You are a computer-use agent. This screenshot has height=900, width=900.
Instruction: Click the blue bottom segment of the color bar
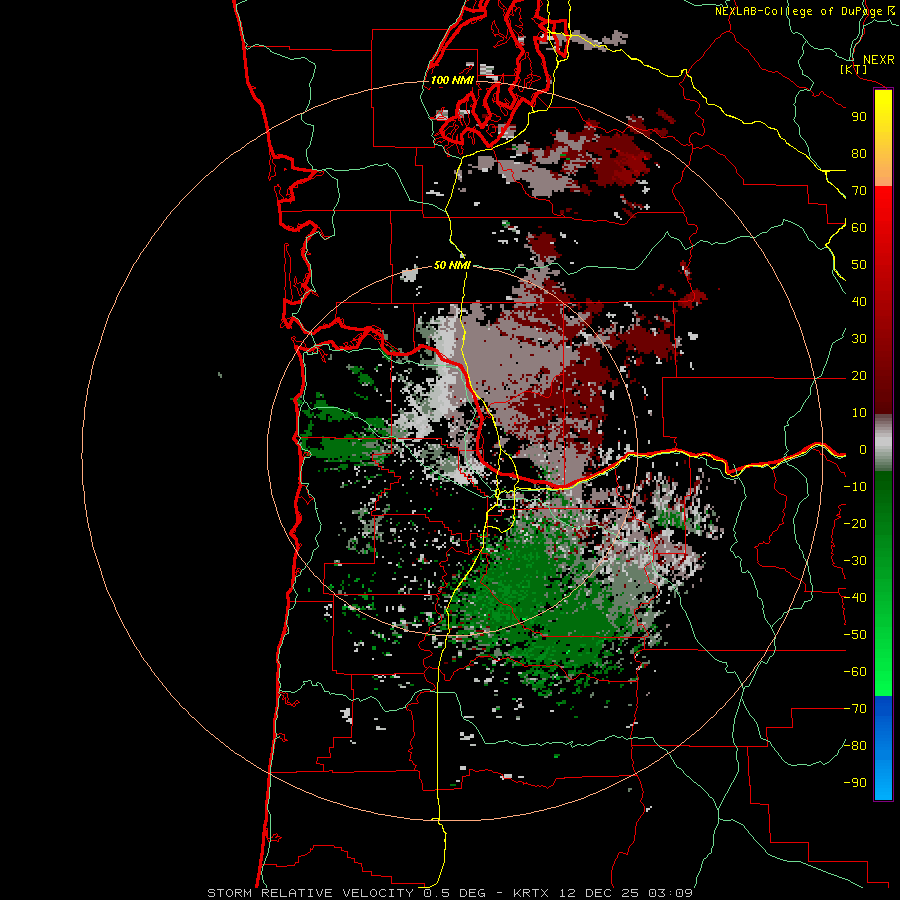[883, 748]
